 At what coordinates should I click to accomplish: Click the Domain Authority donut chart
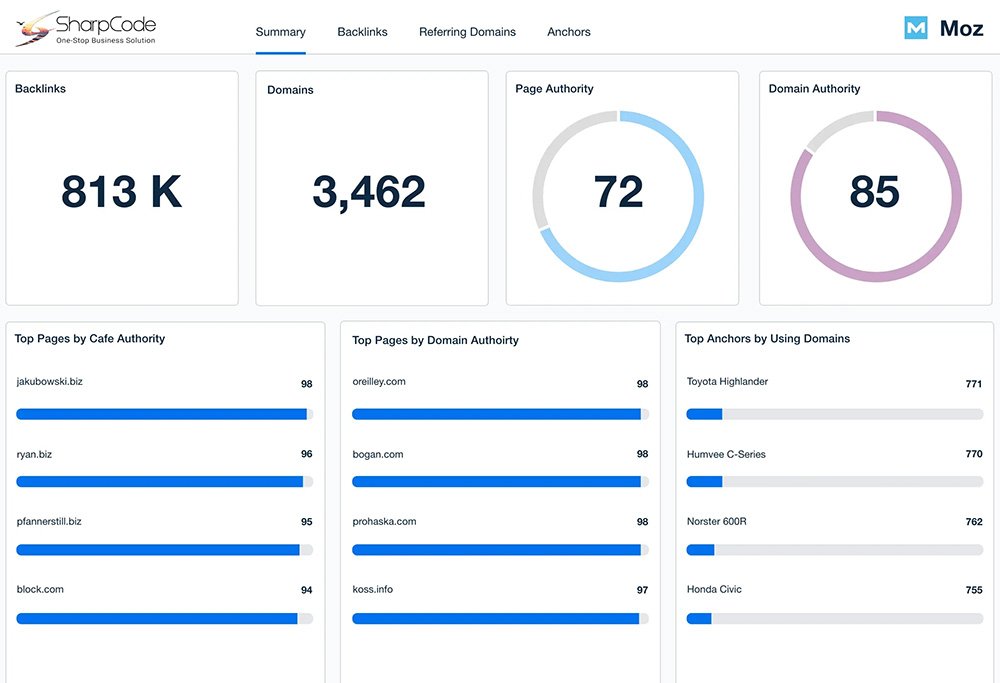(x=875, y=194)
